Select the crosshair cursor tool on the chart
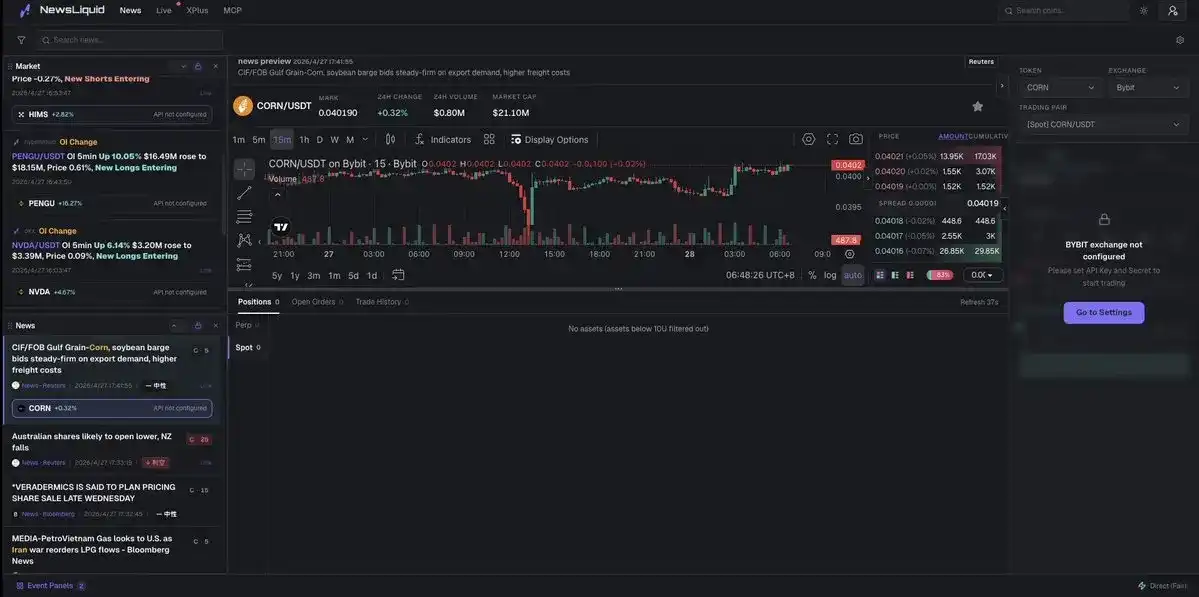 pos(244,169)
